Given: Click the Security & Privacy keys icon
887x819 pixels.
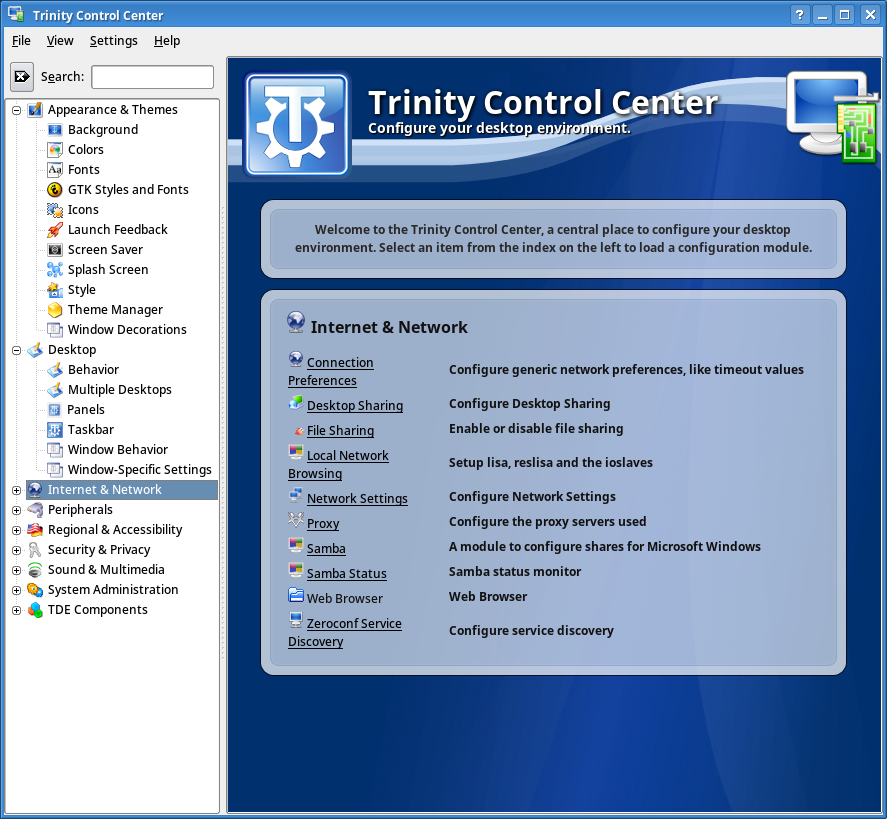Looking at the screenshot, I should 35,550.
